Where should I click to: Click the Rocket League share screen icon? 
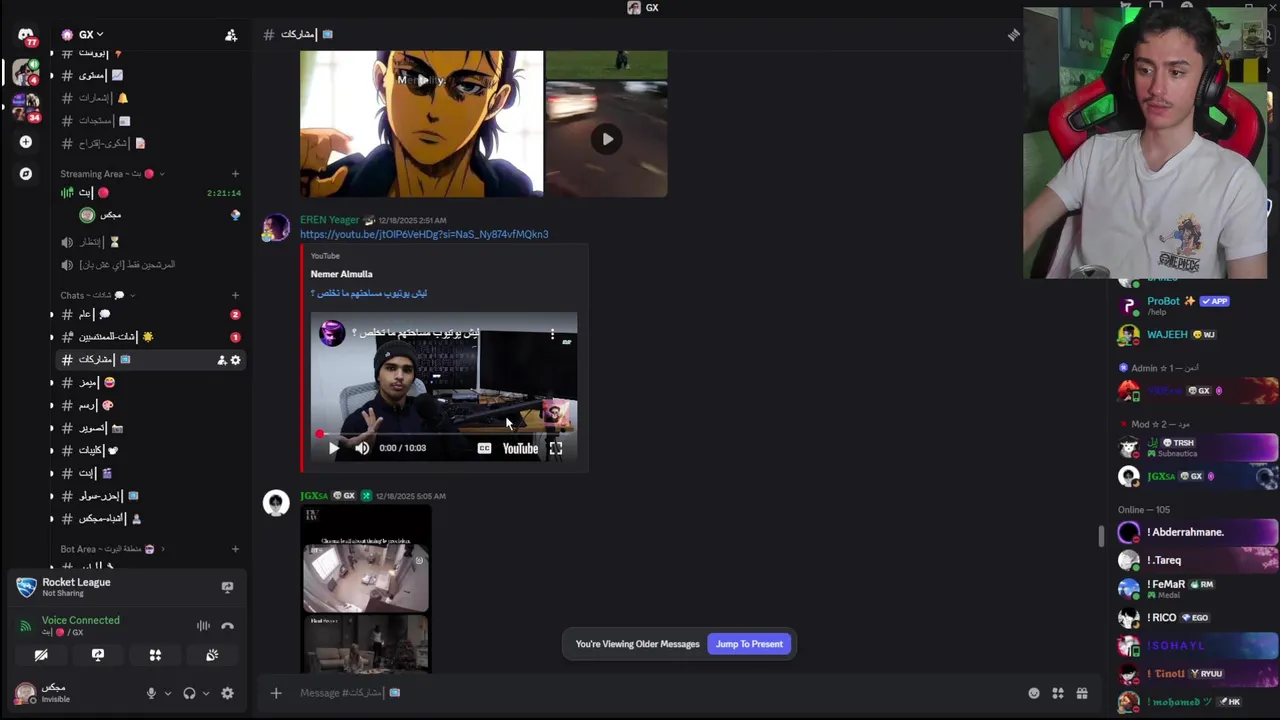(227, 587)
